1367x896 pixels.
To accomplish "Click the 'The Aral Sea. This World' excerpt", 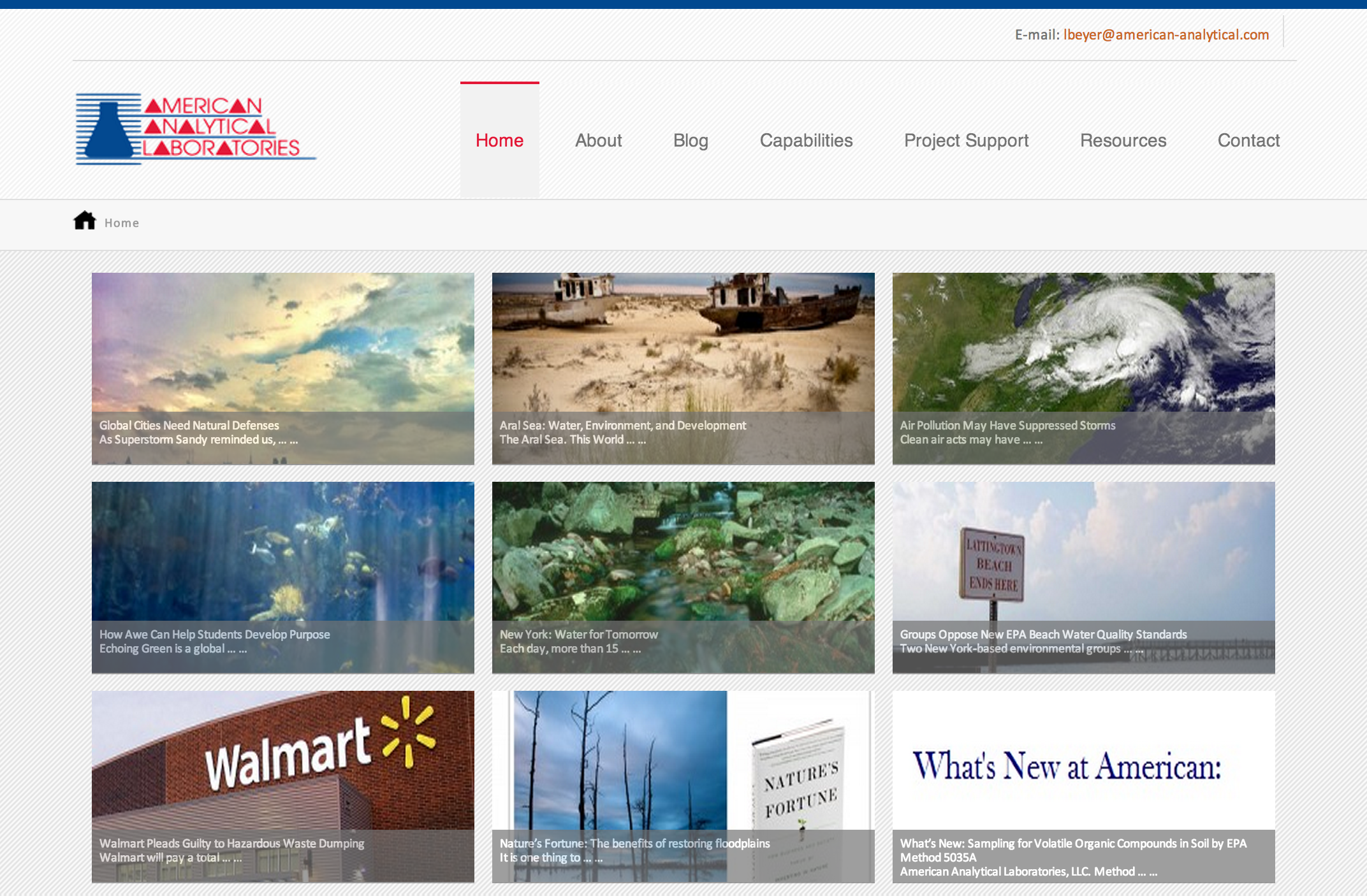I will click(573, 439).
